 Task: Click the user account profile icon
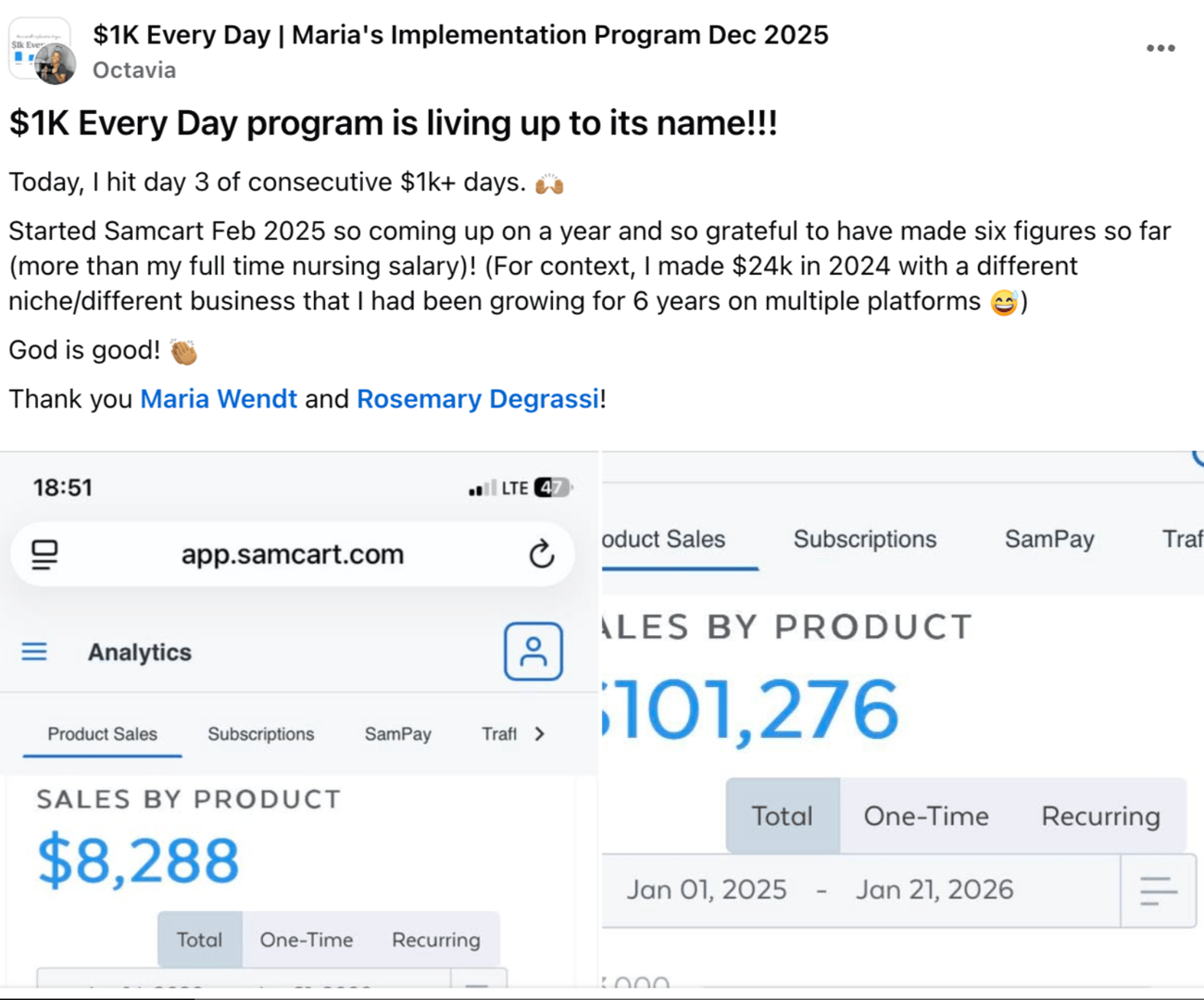[533, 652]
